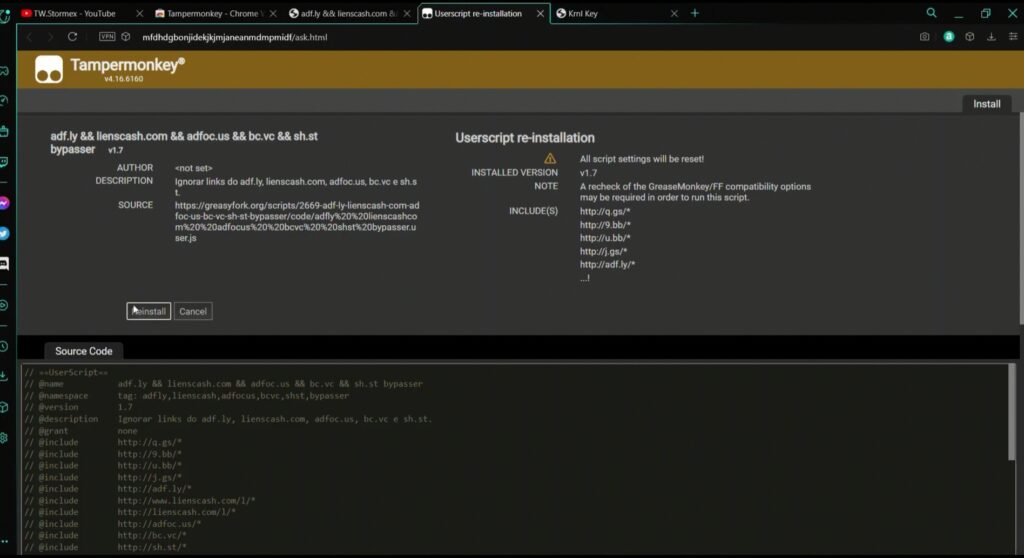The height and width of the screenshot is (558, 1024).
Task: Click the http://q.gs/* include entry
Action: click(605, 211)
